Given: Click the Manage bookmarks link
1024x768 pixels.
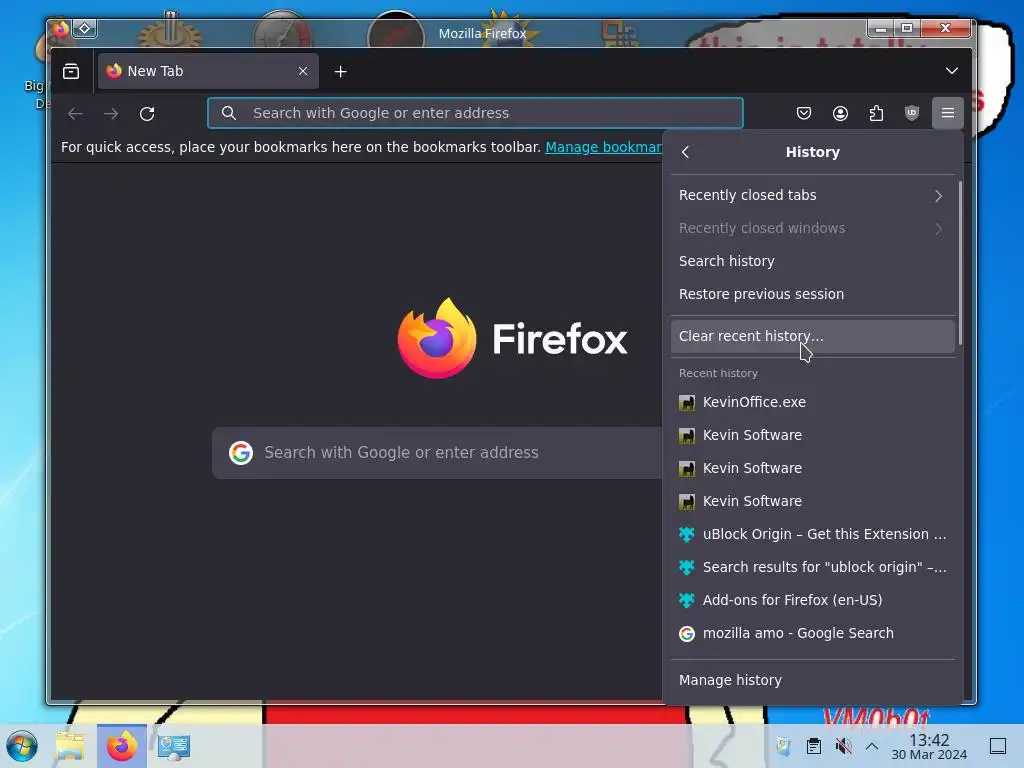Looking at the screenshot, I should point(603,147).
